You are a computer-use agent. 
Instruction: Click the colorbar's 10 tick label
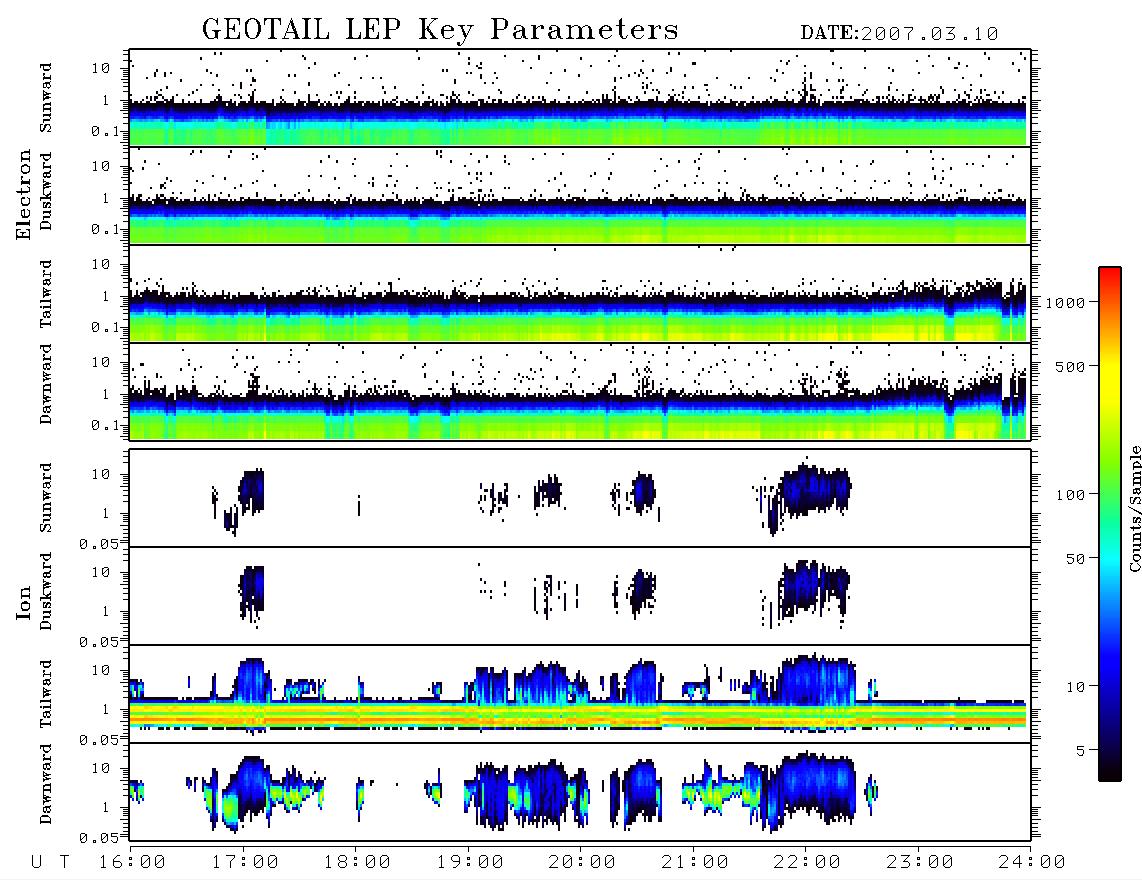[x=1075, y=687]
